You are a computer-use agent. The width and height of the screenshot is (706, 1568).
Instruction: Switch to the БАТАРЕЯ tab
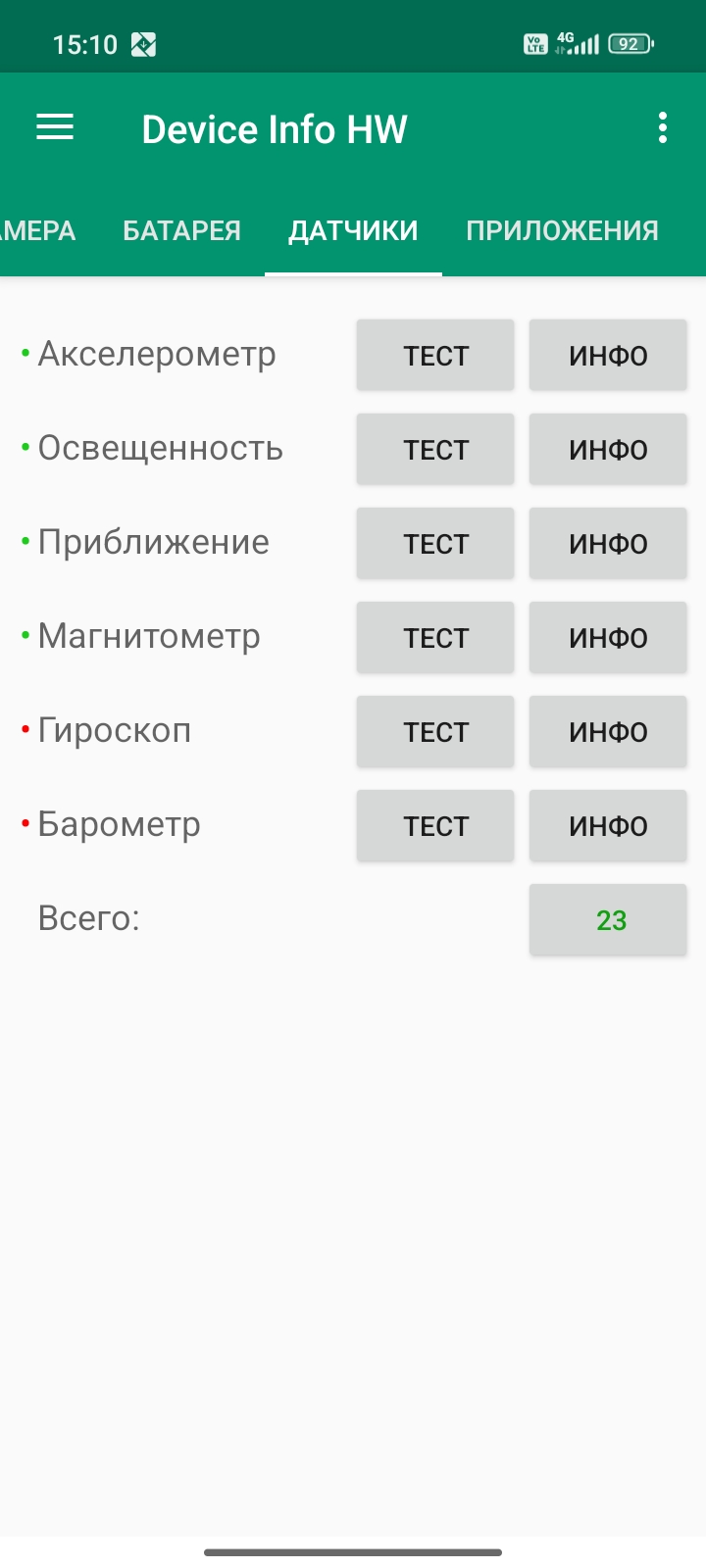181,230
